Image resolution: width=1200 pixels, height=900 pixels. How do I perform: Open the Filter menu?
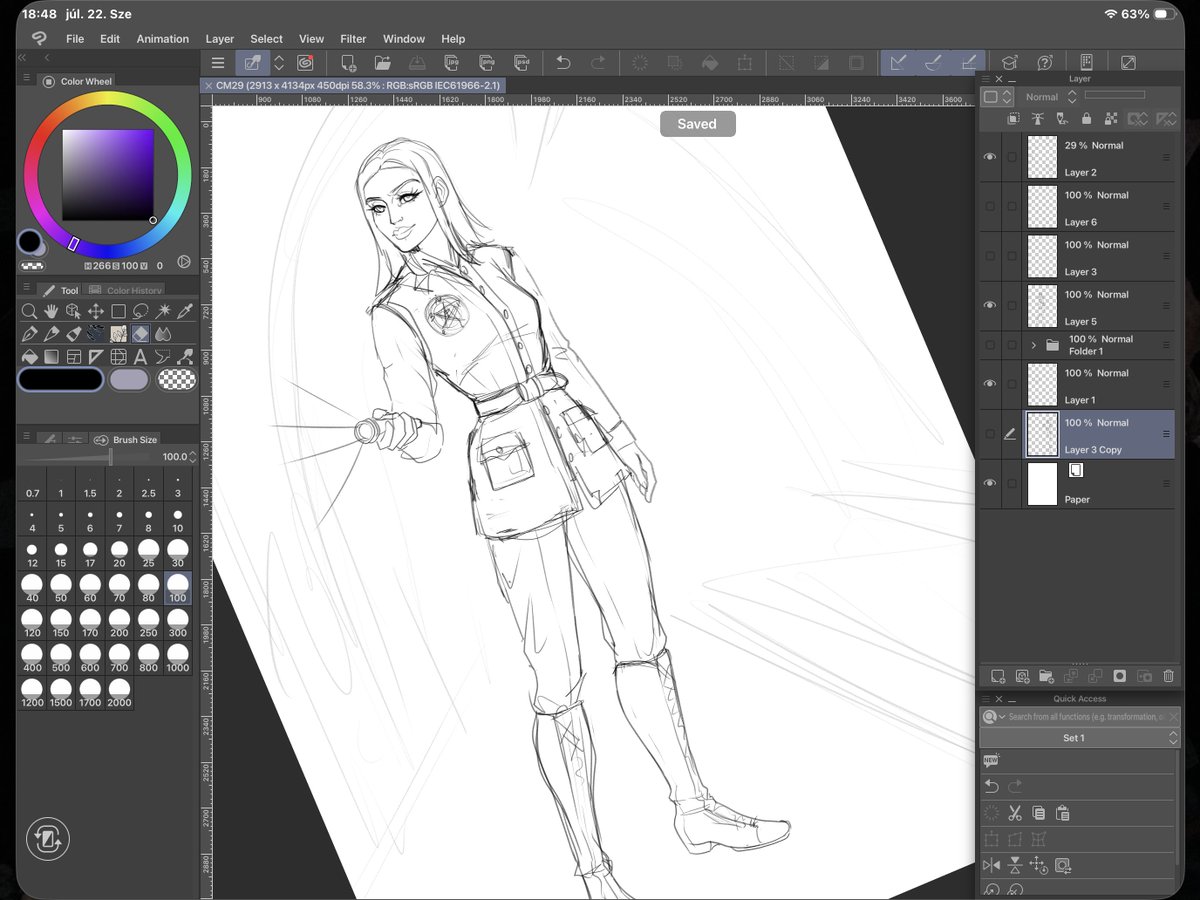click(x=353, y=39)
